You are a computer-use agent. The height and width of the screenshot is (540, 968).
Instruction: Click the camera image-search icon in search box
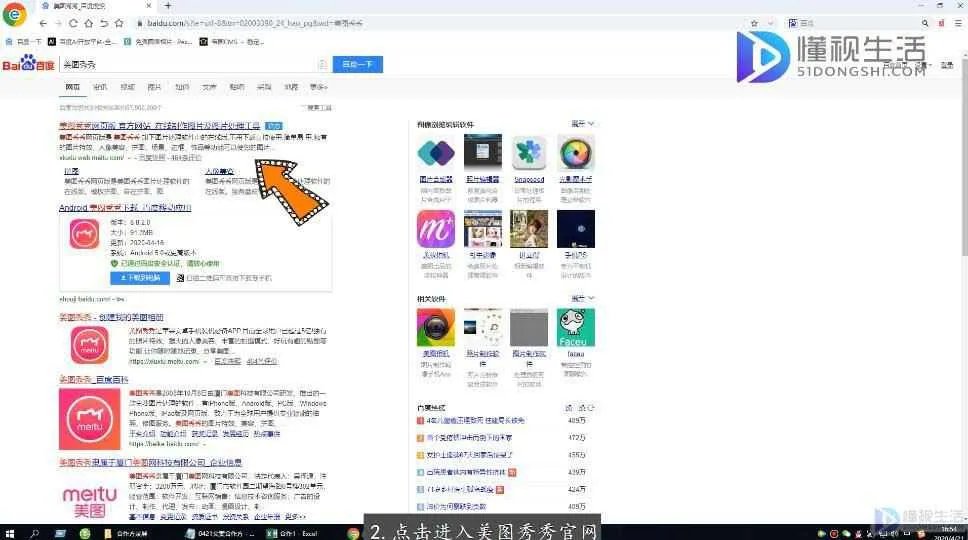click(322, 64)
